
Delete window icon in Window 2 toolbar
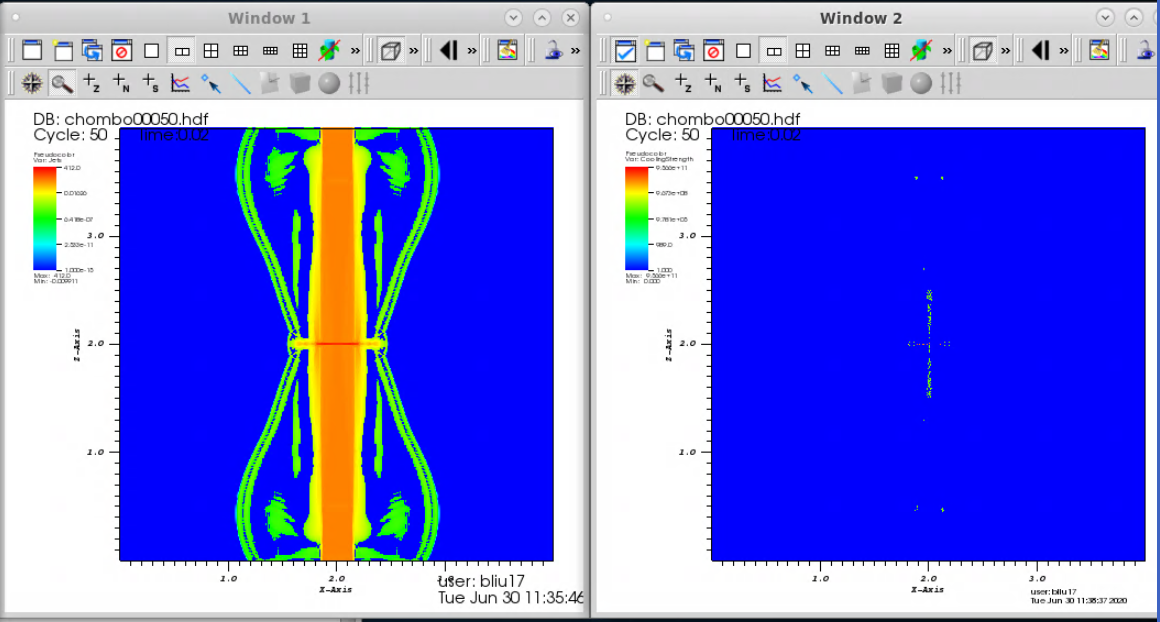(714, 50)
